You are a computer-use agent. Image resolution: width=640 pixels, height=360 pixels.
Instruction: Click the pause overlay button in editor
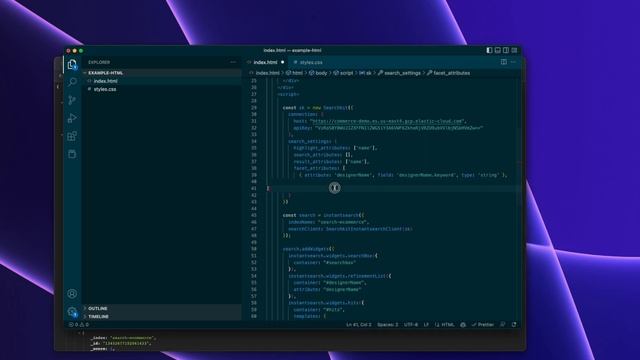click(x=335, y=188)
